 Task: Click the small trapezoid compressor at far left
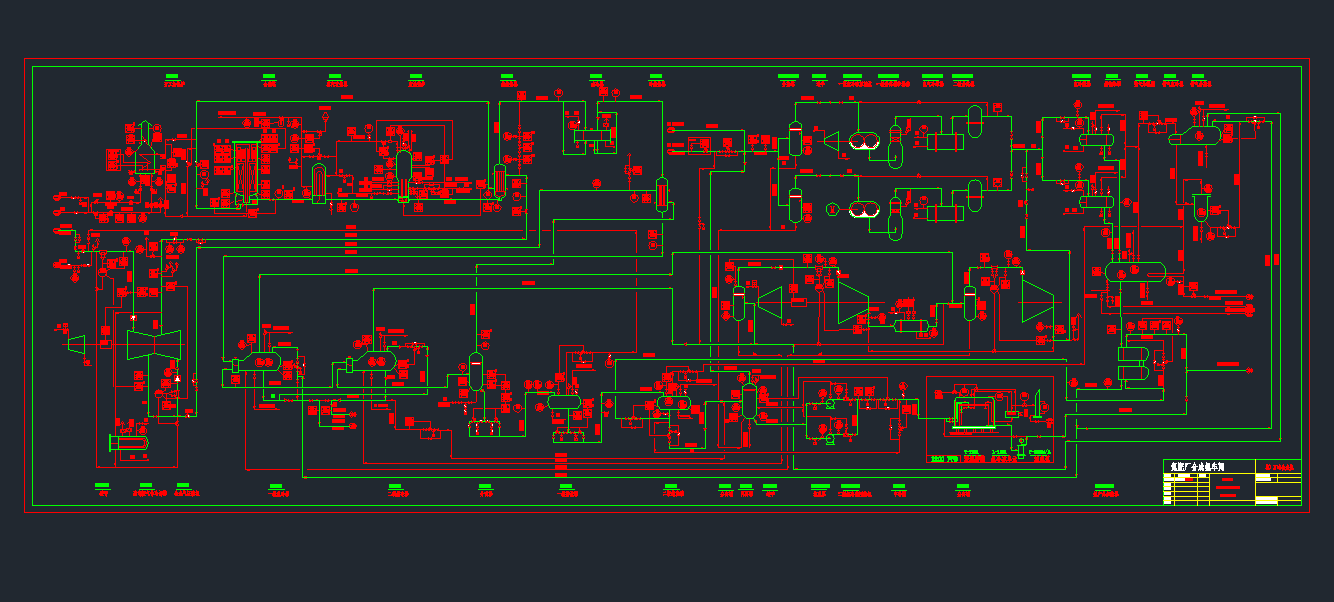76,343
